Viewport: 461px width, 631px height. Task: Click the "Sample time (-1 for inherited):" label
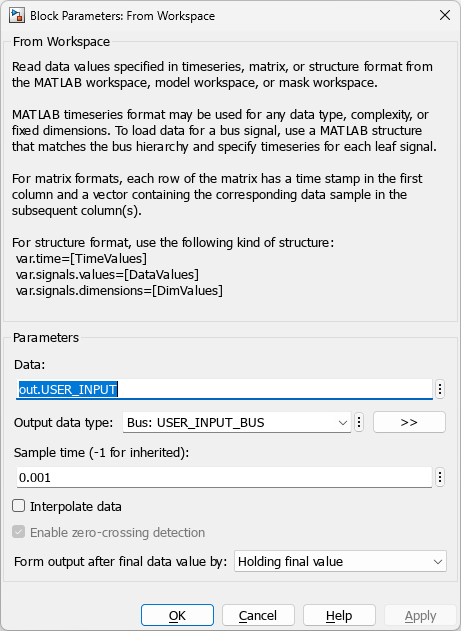pos(101,453)
